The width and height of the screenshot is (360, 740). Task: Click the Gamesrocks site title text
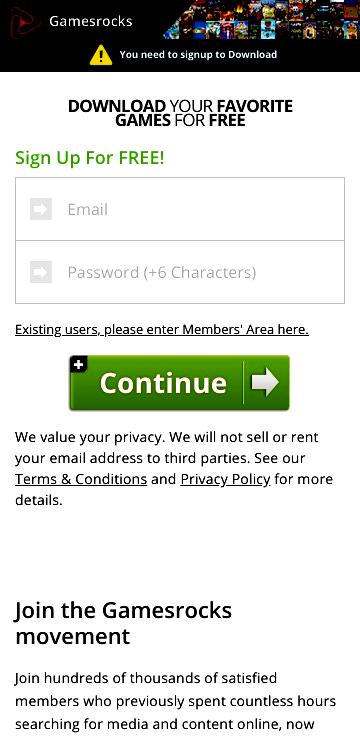coord(91,21)
